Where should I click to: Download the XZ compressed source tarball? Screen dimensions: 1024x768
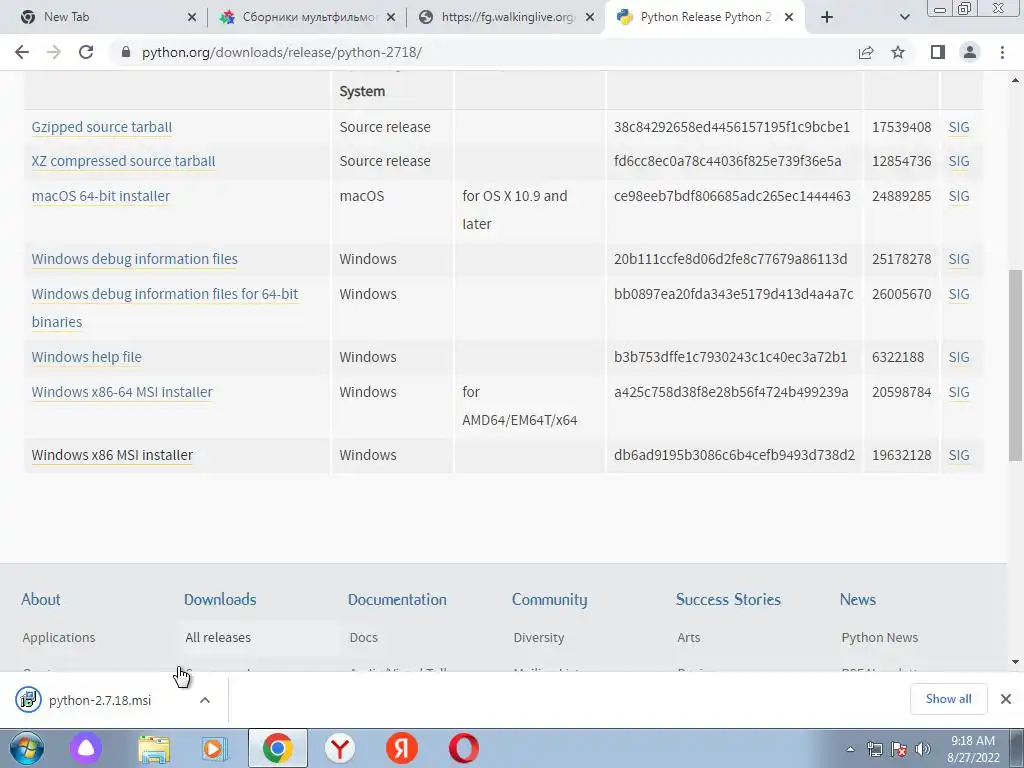123,161
